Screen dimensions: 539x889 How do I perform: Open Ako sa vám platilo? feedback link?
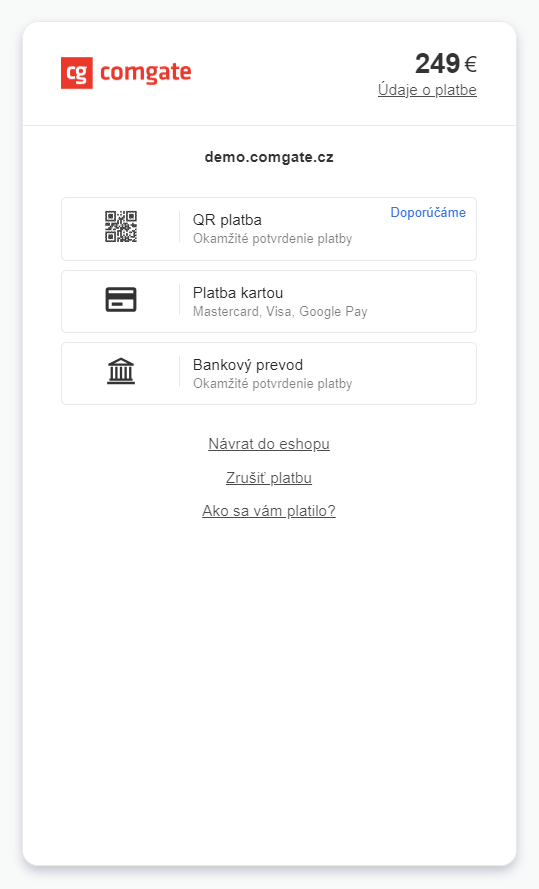pyautogui.click(x=269, y=511)
